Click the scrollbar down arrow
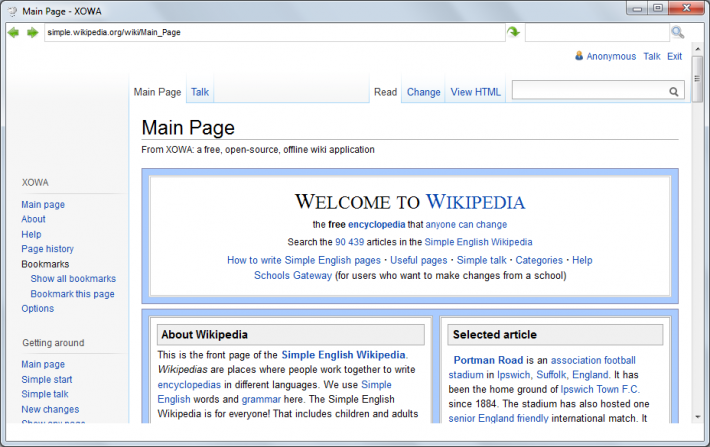Screen dimensions: 710x447 click(x=697, y=417)
